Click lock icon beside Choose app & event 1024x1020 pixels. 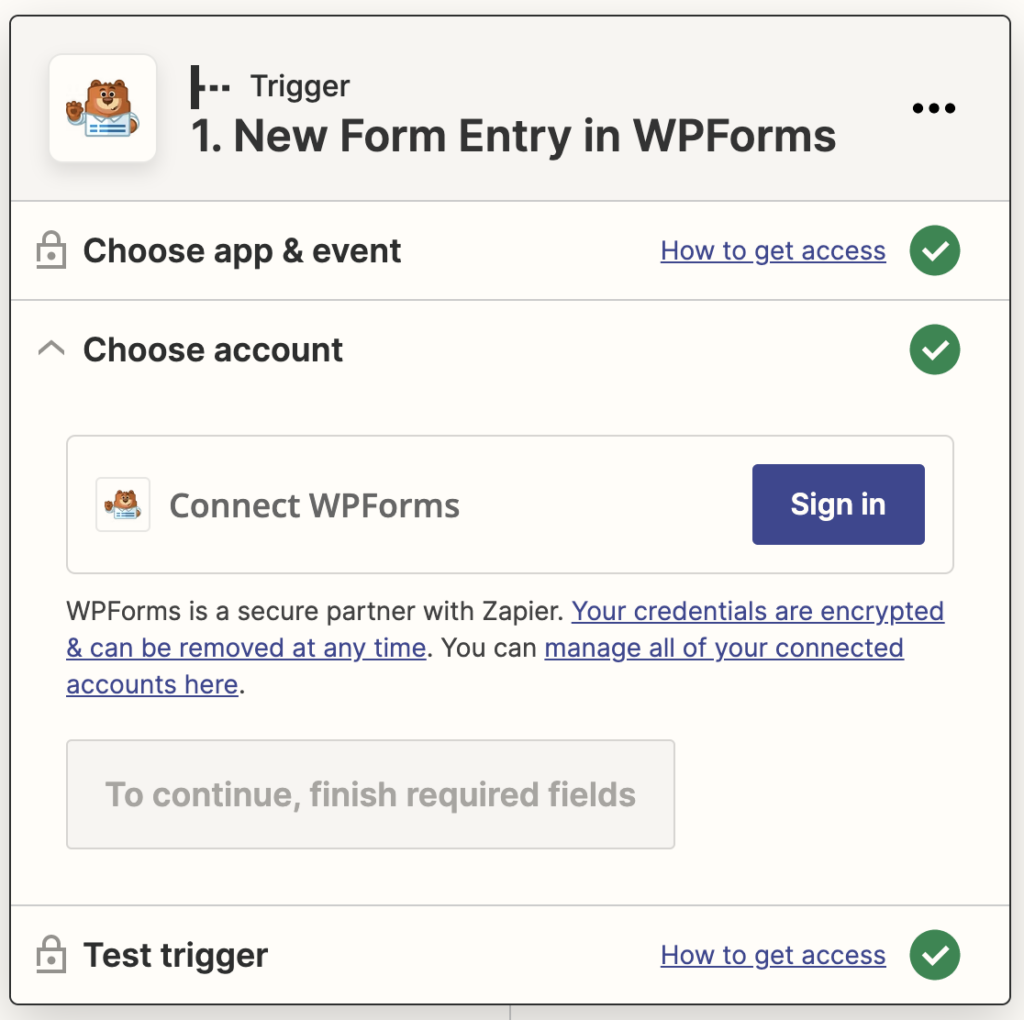tap(50, 251)
